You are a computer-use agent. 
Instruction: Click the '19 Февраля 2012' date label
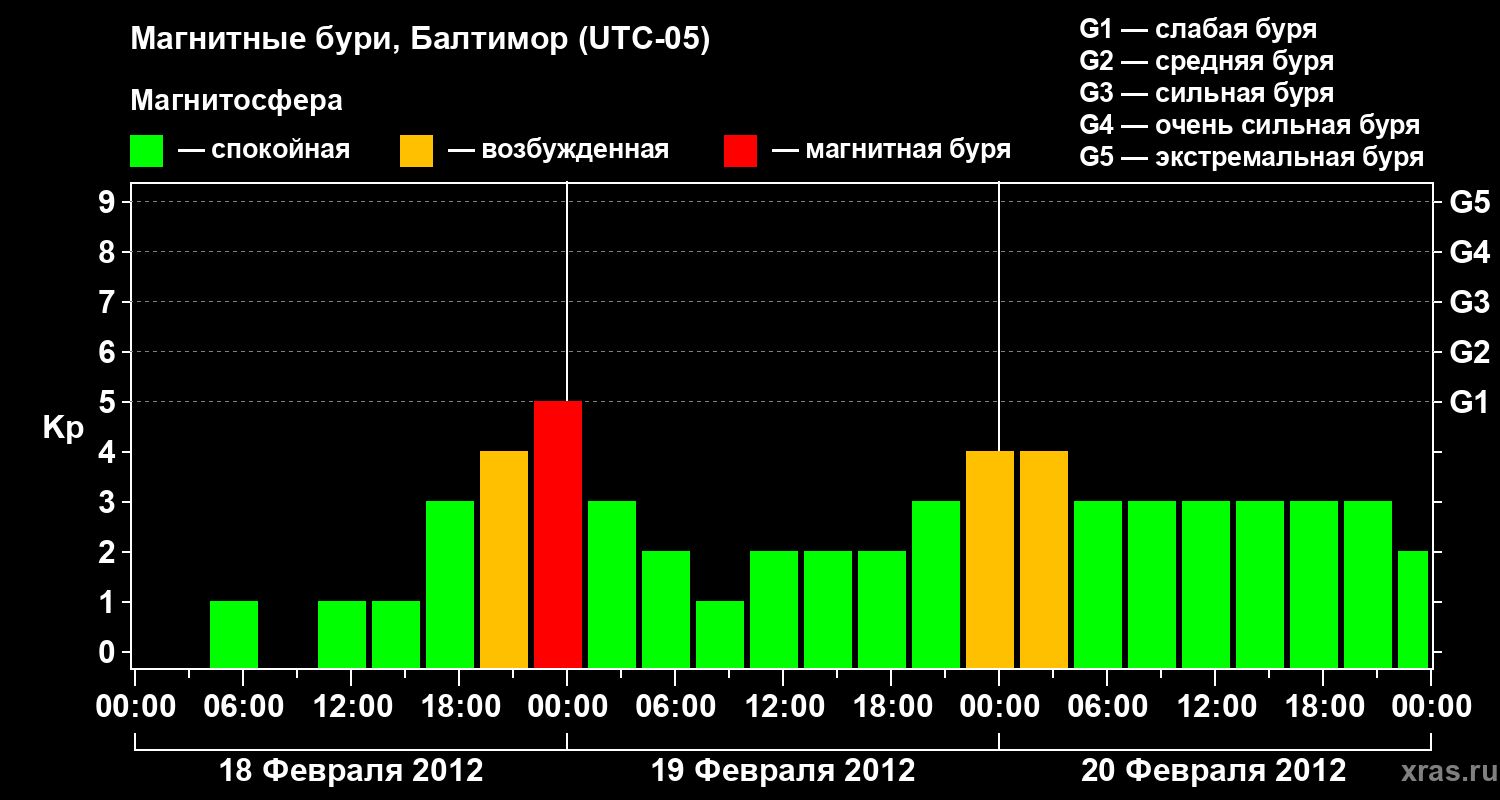pos(783,770)
